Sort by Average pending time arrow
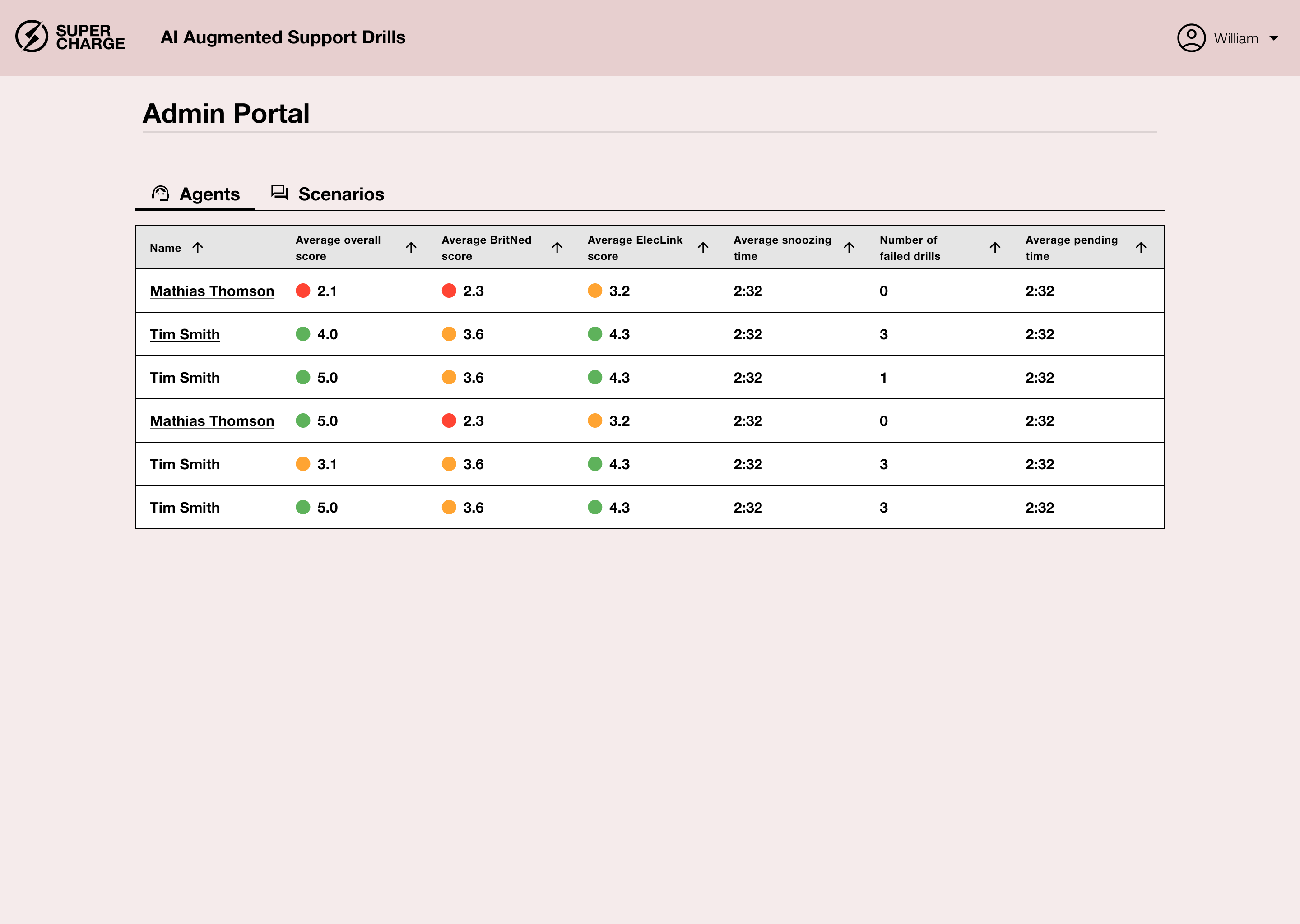Image resolution: width=1300 pixels, height=924 pixels. (1141, 247)
